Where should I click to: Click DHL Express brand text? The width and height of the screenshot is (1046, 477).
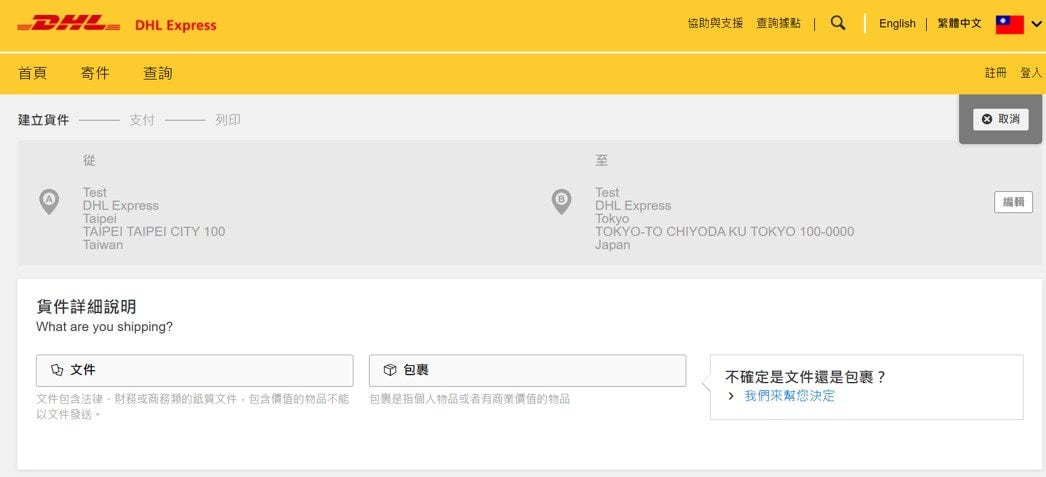tap(175, 25)
